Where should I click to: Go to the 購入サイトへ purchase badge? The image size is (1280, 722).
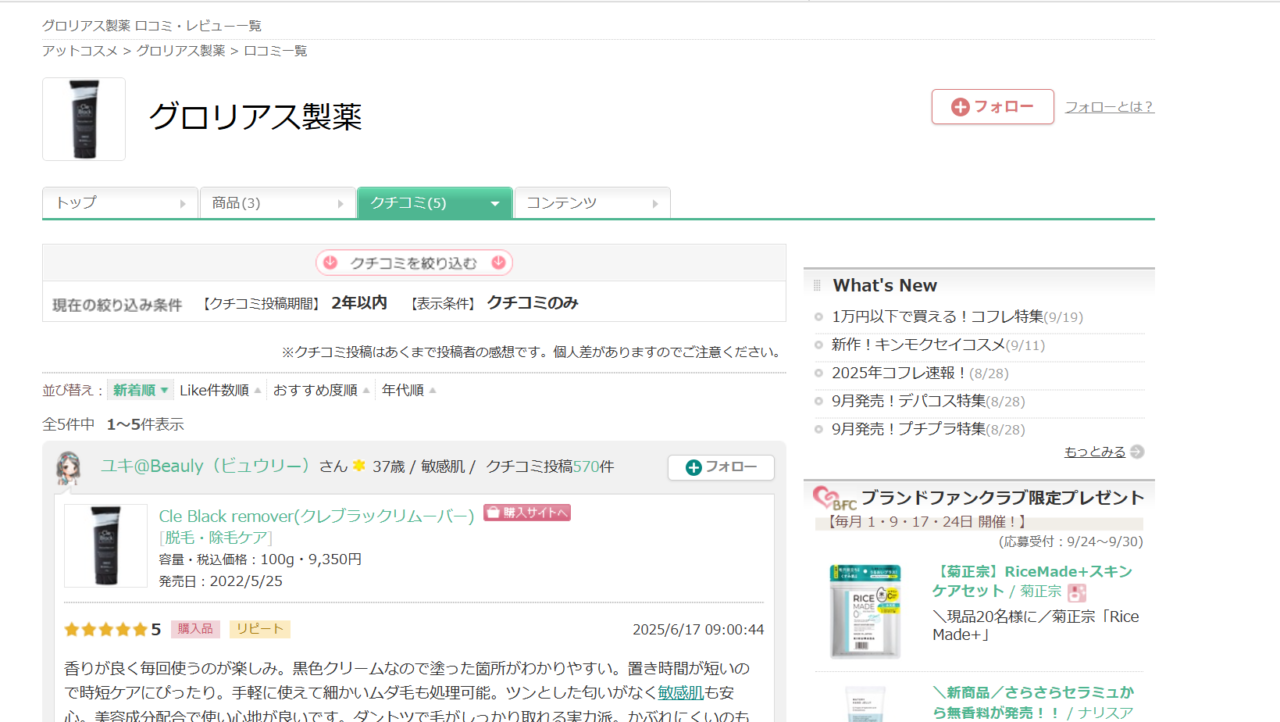[x=527, y=513]
